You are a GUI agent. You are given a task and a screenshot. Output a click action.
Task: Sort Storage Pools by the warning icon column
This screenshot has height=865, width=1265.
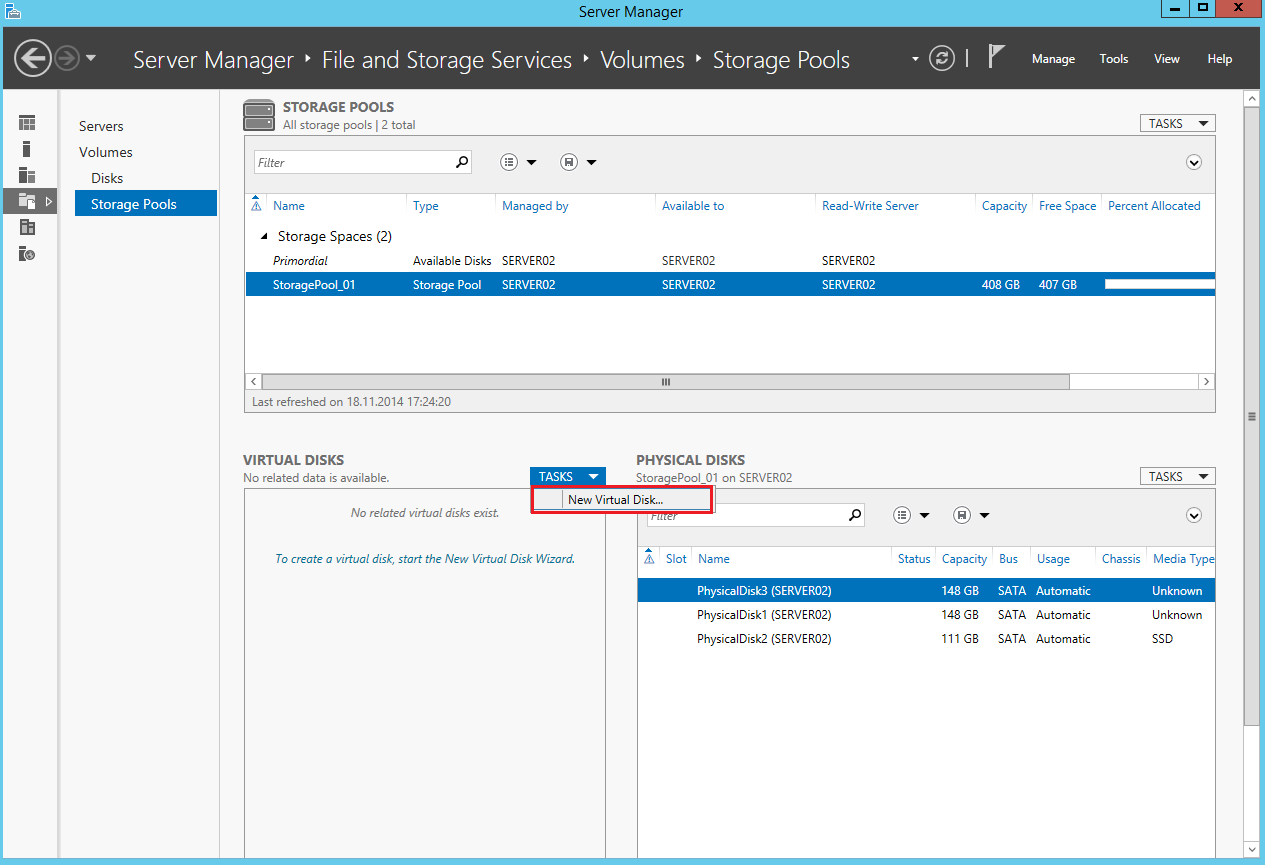256,205
